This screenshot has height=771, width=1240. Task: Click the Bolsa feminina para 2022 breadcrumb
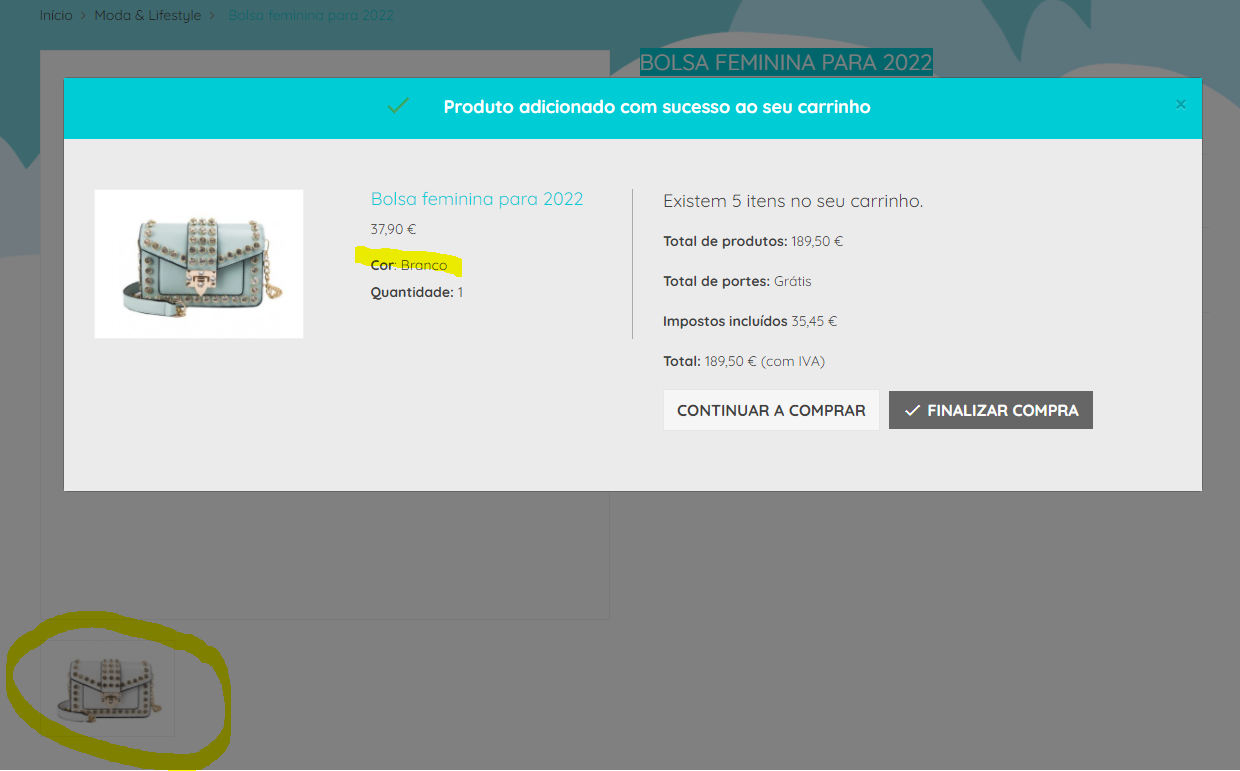click(x=311, y=16)
